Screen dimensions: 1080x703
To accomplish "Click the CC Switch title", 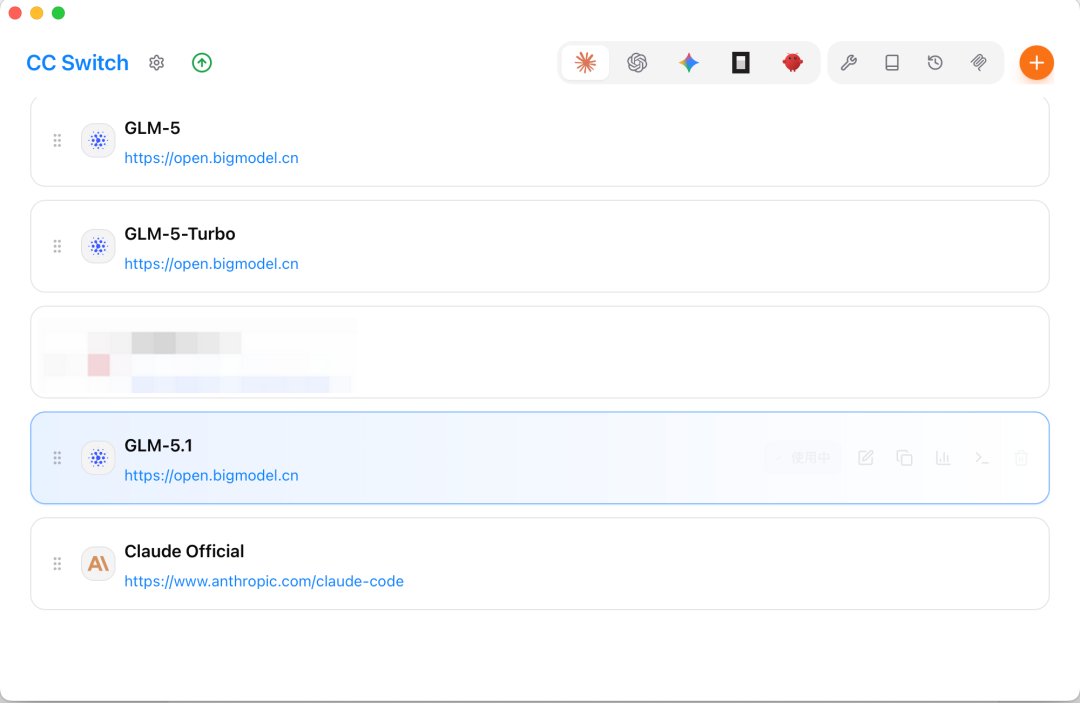I will coord(77,63).
